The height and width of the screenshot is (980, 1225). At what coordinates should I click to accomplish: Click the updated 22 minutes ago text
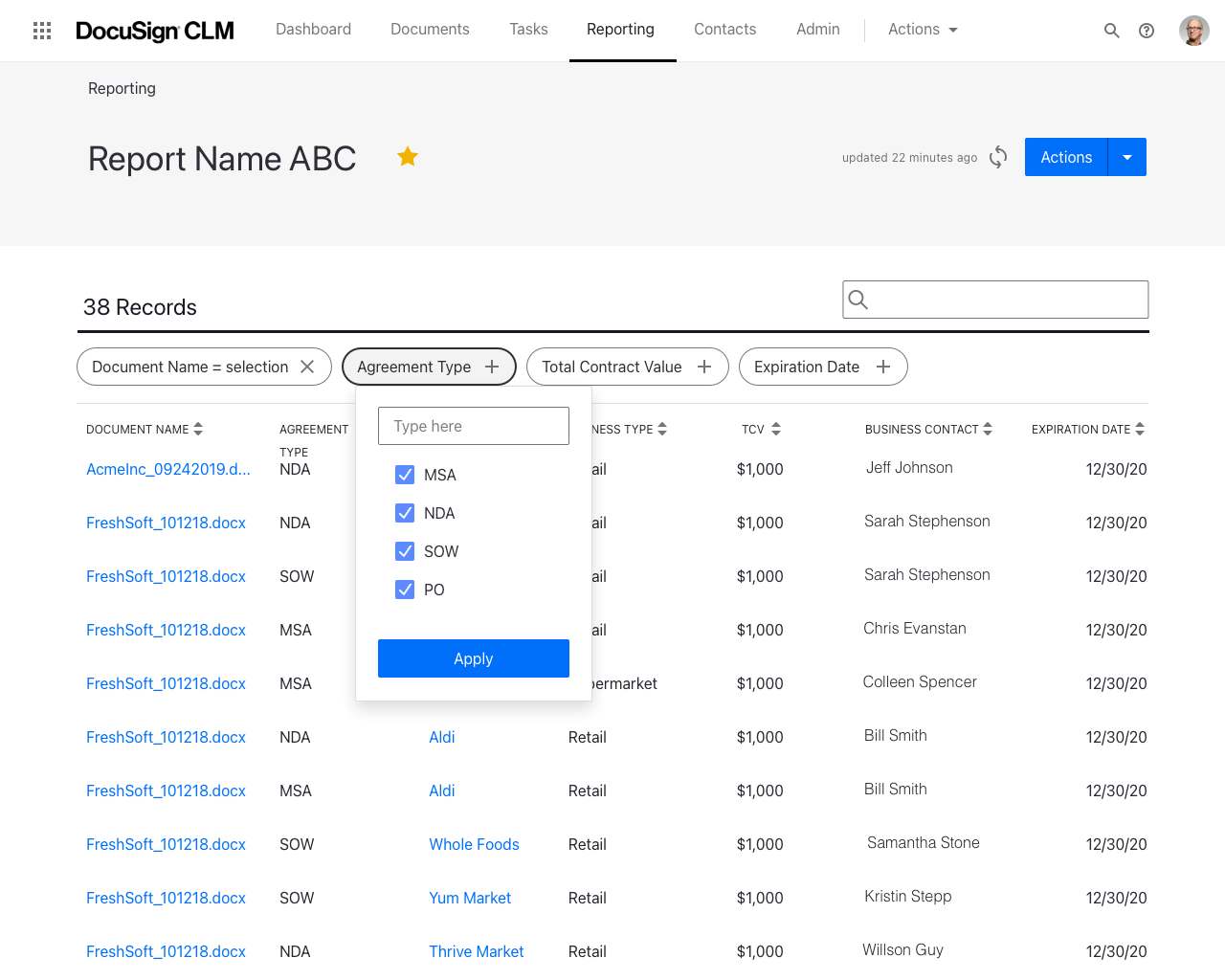(x=909, y=158)
